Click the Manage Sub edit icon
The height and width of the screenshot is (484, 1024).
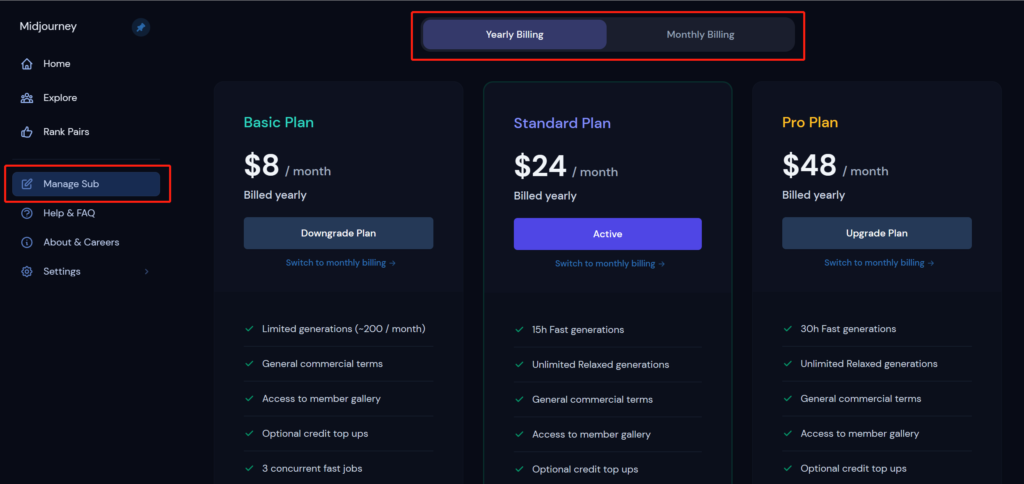pos(27,184)
